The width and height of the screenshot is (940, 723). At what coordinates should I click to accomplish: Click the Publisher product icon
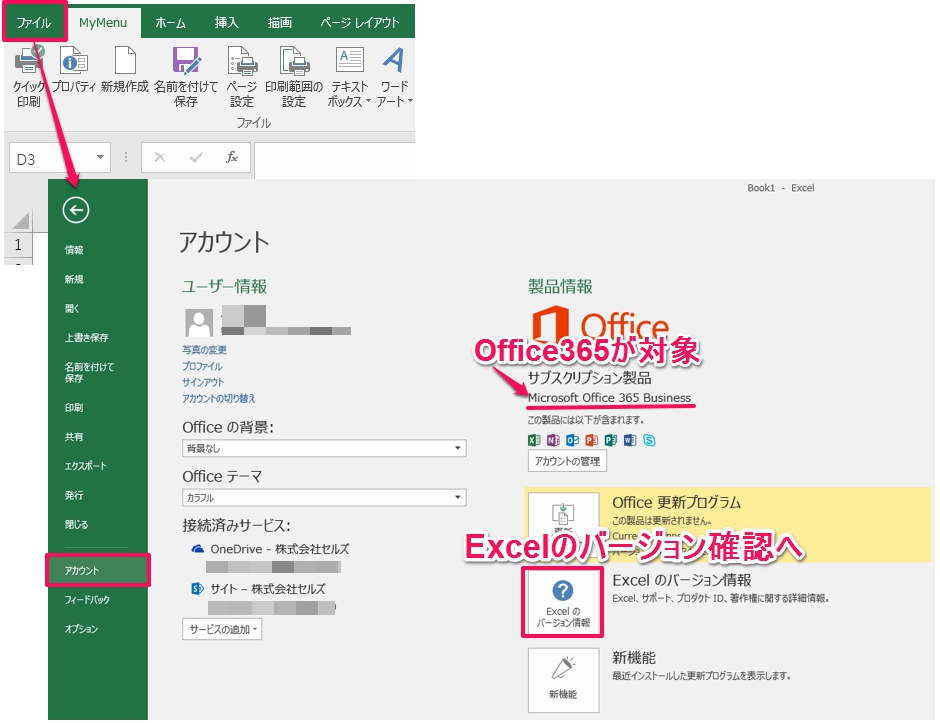[x=611, y=441]
